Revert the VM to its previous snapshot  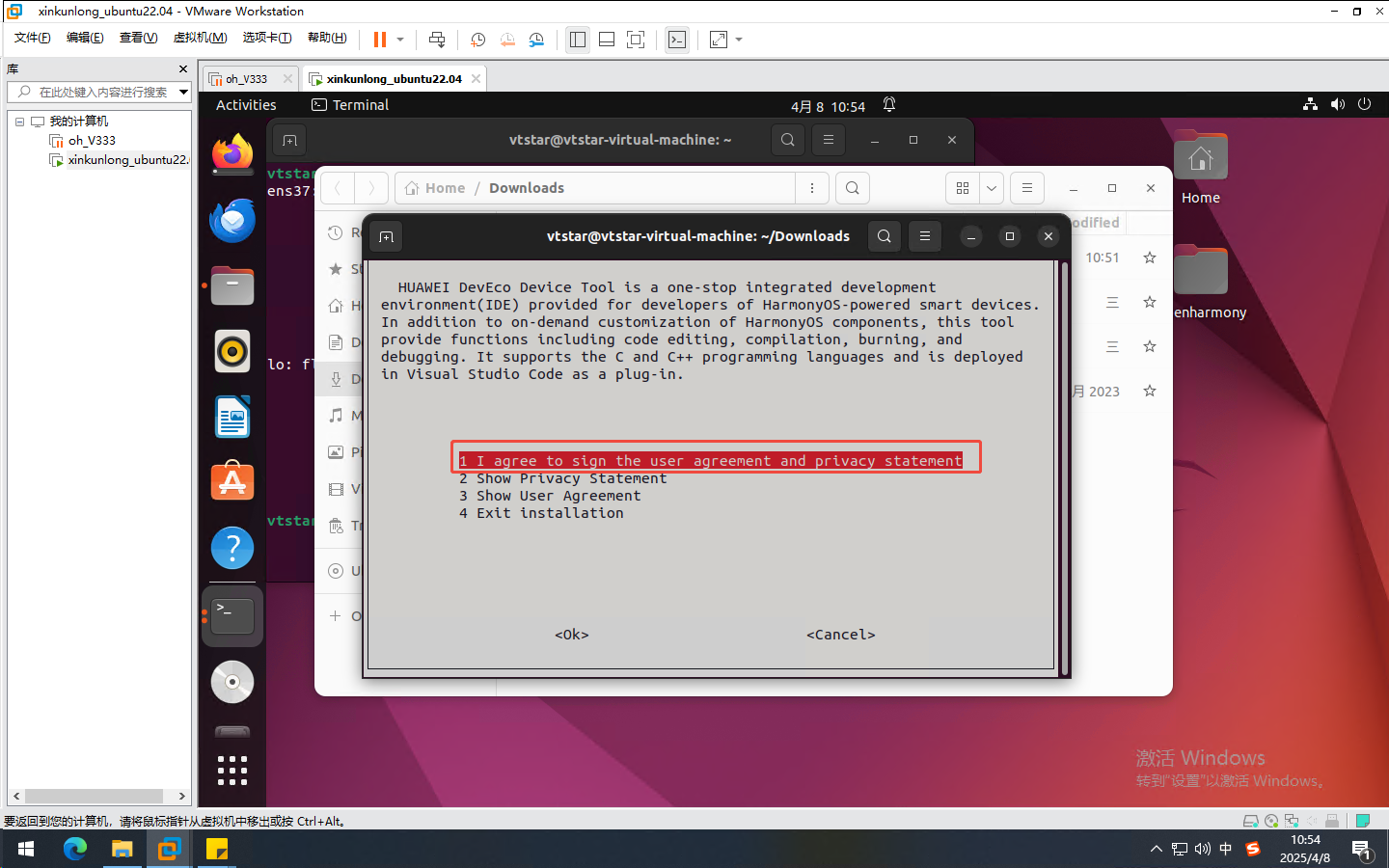point(507,40)
